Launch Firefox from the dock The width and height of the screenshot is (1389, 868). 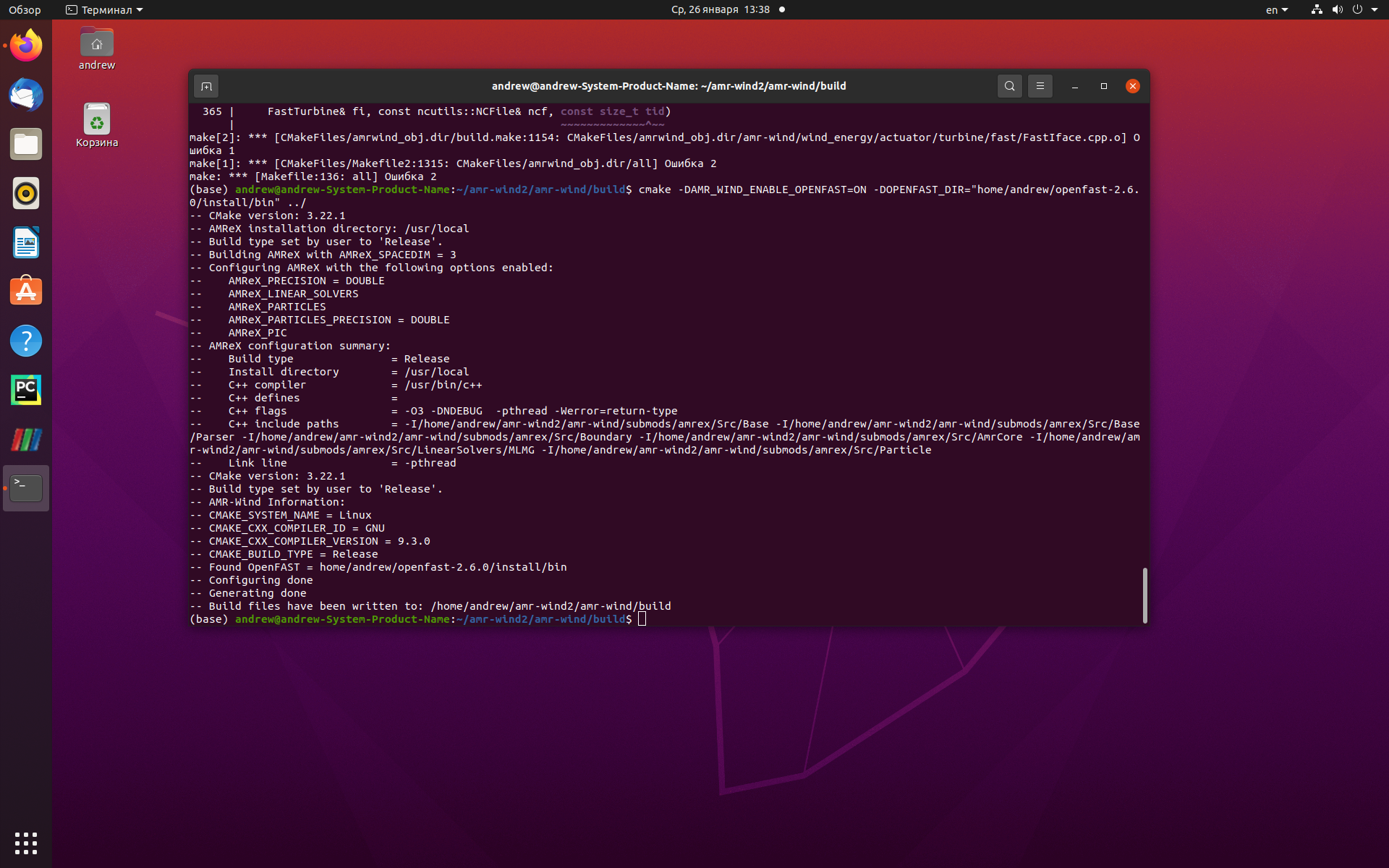point(26,46)
